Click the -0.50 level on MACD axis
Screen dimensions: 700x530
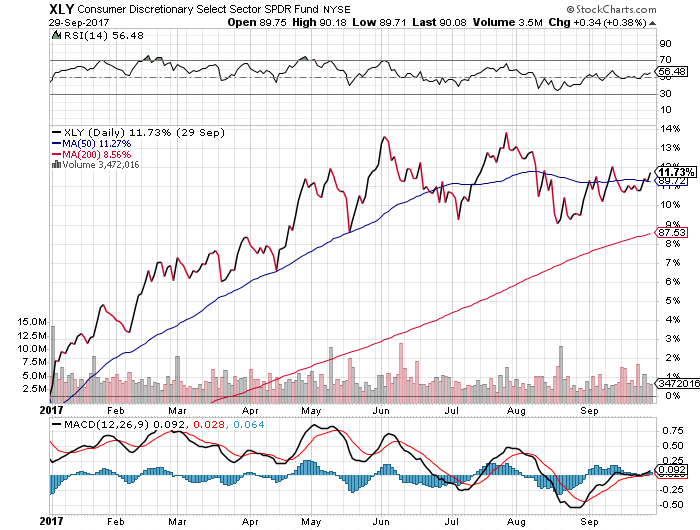(671, 505)
